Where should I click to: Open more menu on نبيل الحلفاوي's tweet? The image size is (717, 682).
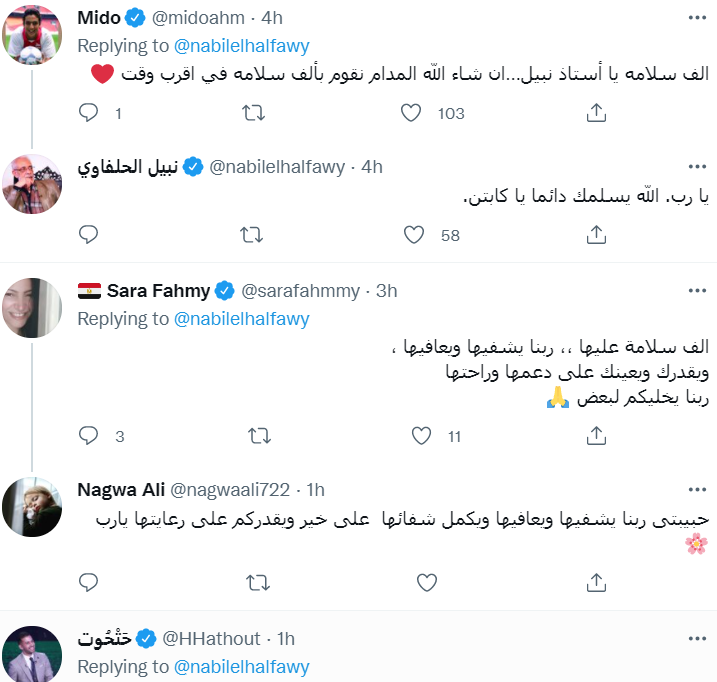(x=696, y=167)
